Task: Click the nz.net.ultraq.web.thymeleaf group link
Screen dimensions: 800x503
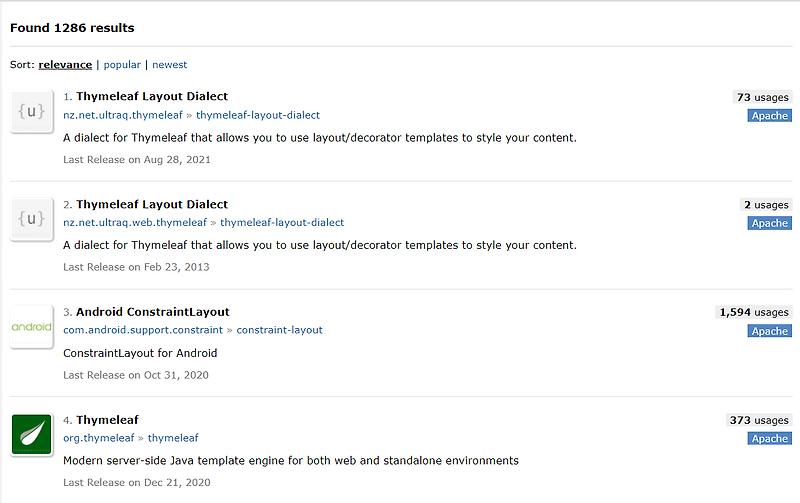Action: (135, 223)
